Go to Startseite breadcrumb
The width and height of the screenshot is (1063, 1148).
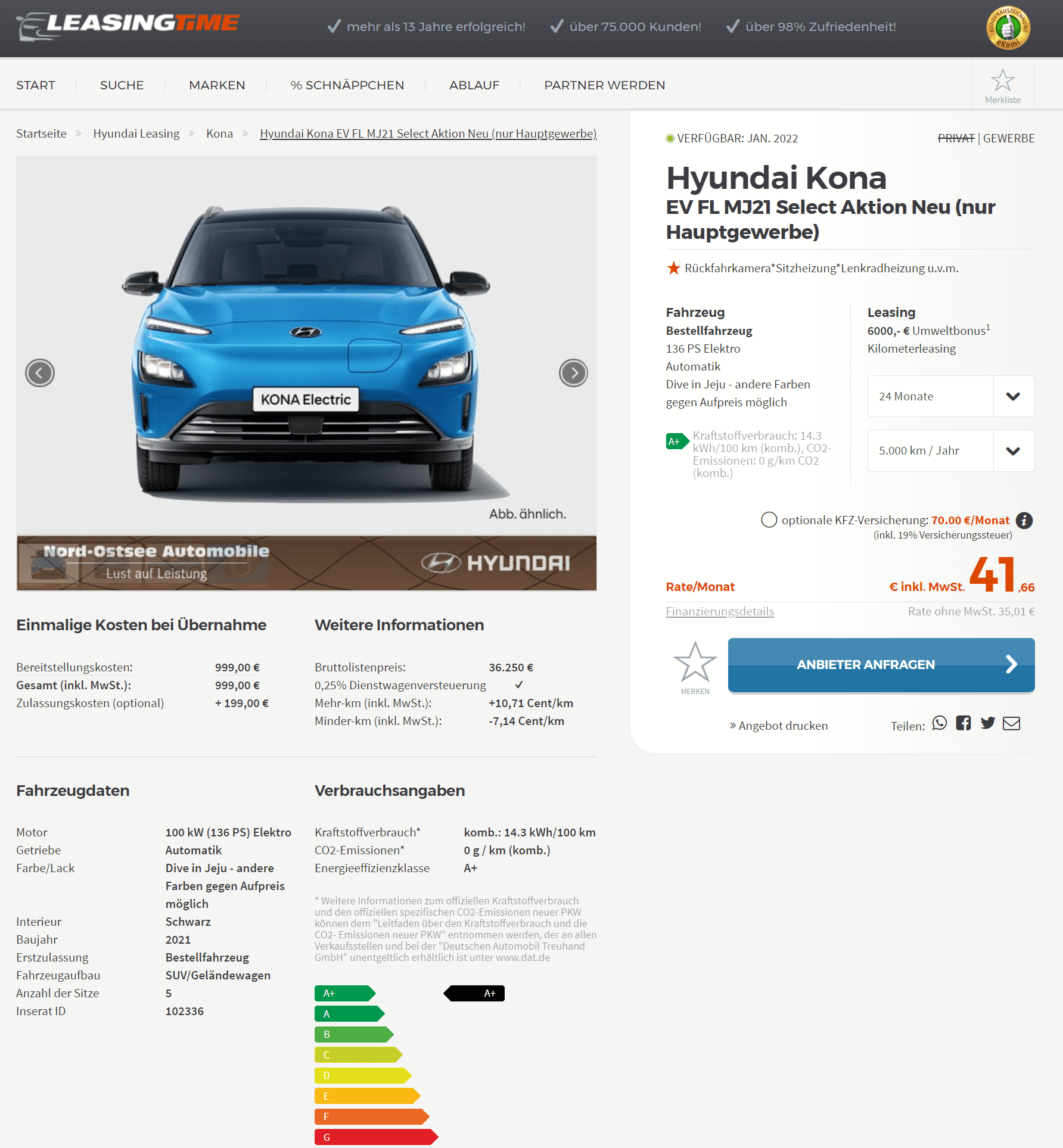tap(41, 133)
